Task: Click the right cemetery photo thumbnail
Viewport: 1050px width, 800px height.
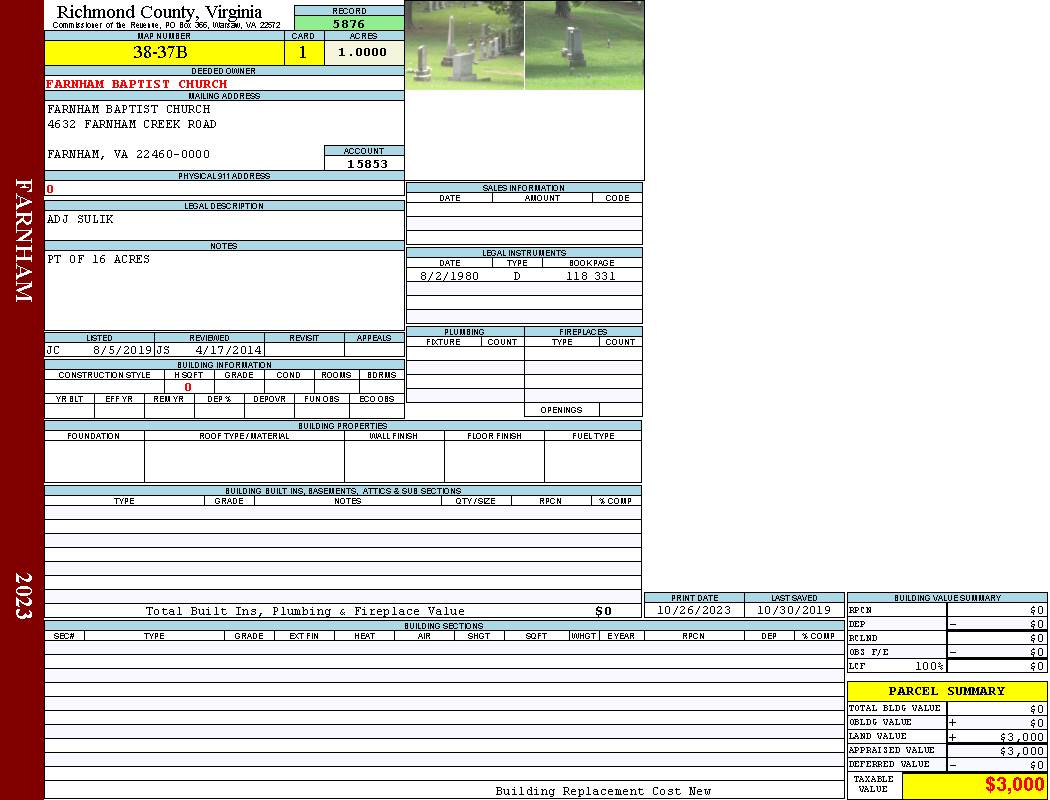Action: 584,45
